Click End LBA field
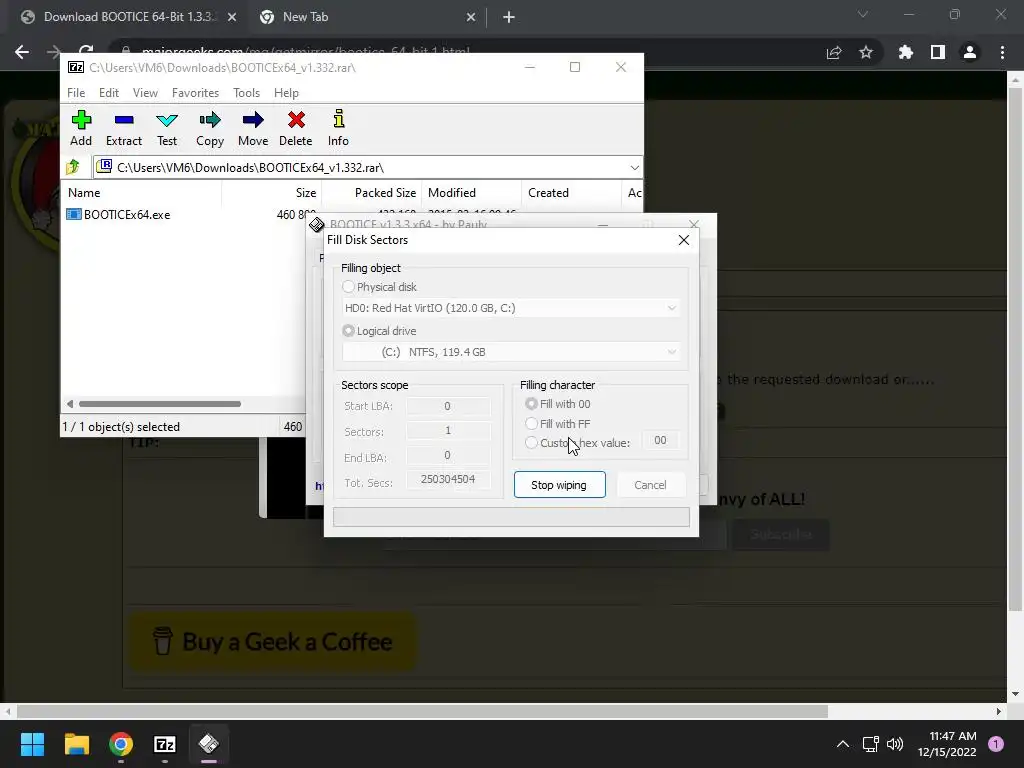1024x768 pixels. tap(448, 455)
